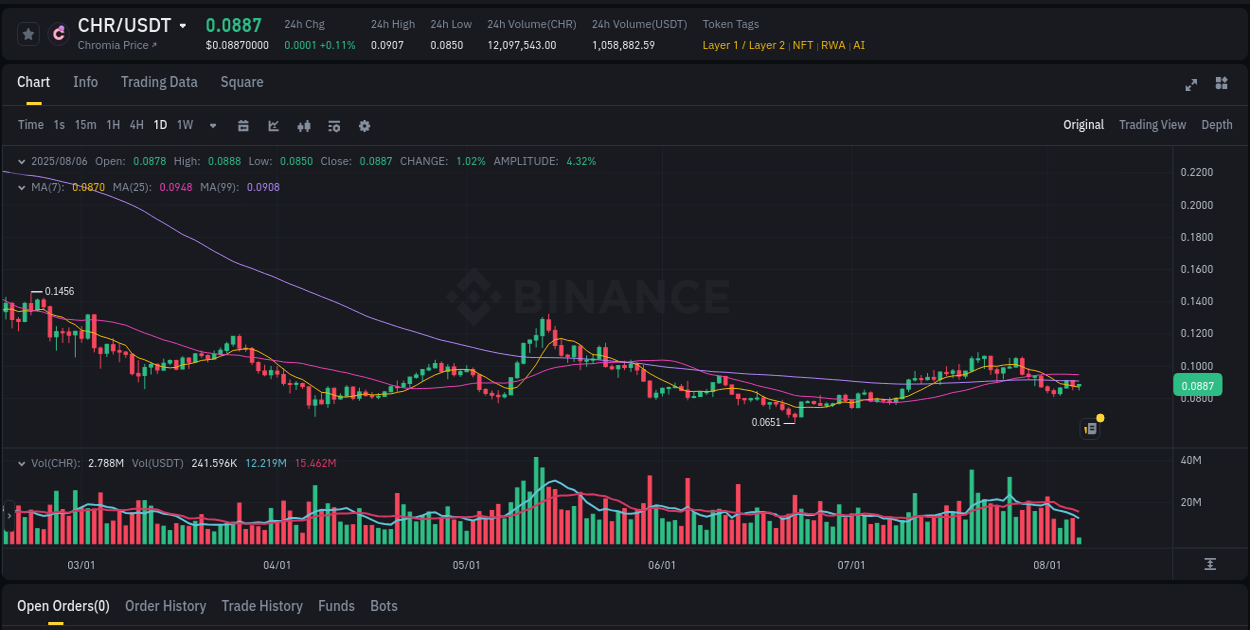Click the trade history panel icon on chart
This screenshot has height=630, width=1250.
pos(1089,428)
